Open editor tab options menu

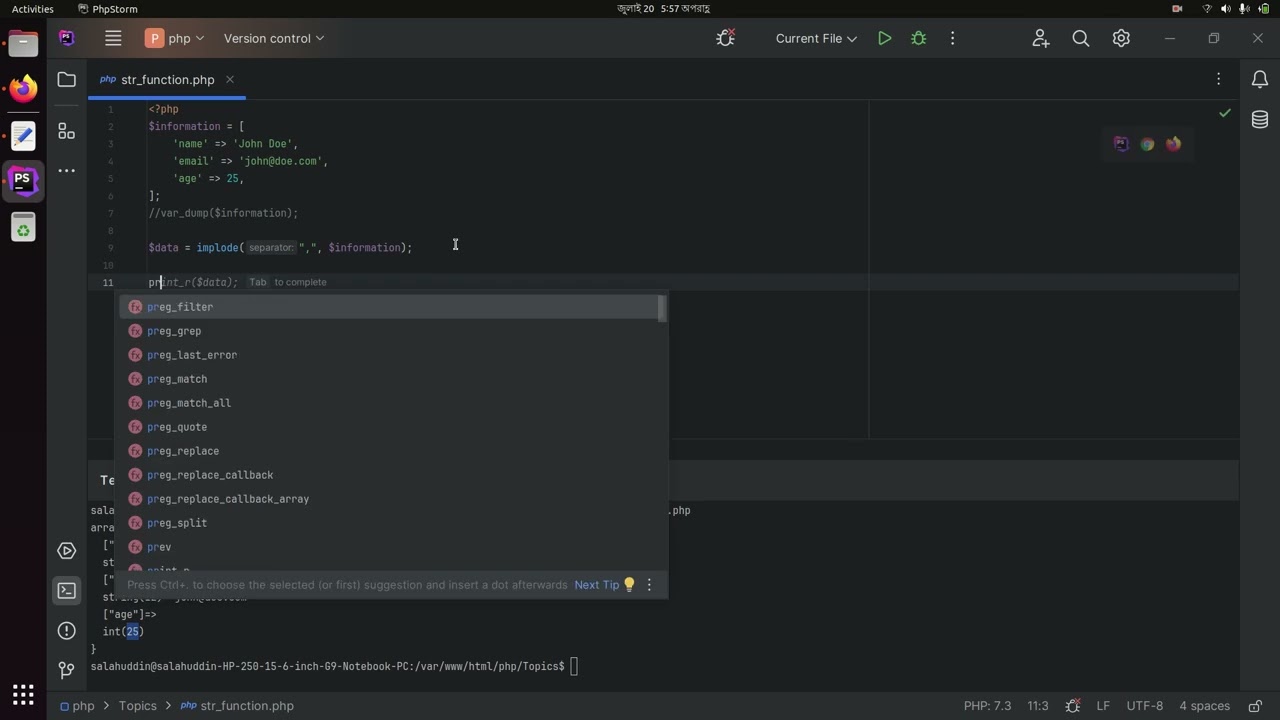click(1218, 80)
